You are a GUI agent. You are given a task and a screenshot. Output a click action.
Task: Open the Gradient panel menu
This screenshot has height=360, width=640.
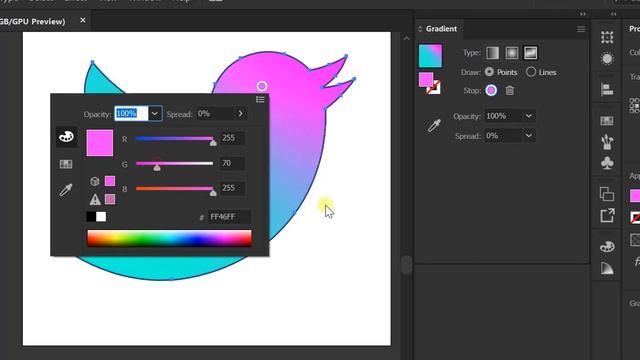[581, 29]
